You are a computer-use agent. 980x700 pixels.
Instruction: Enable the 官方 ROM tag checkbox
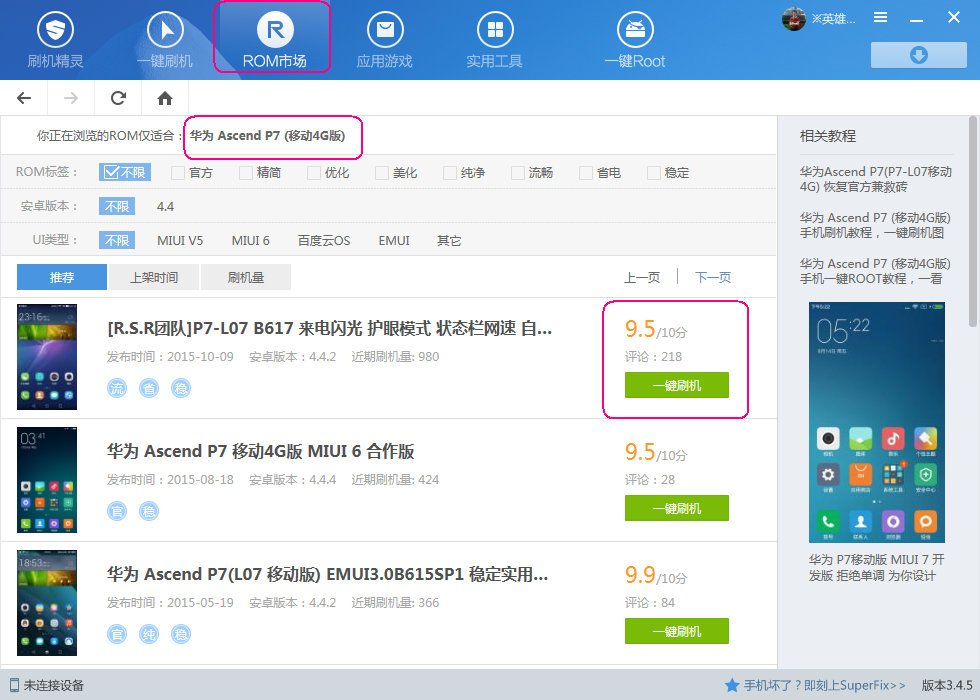(x=178, y=173)
